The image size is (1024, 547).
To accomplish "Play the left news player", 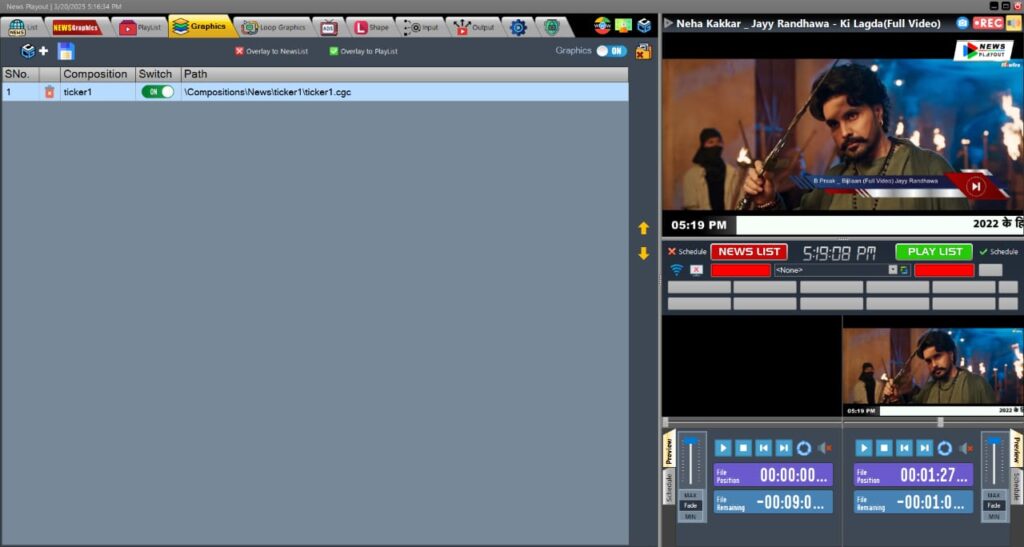I will coord(722,448).
